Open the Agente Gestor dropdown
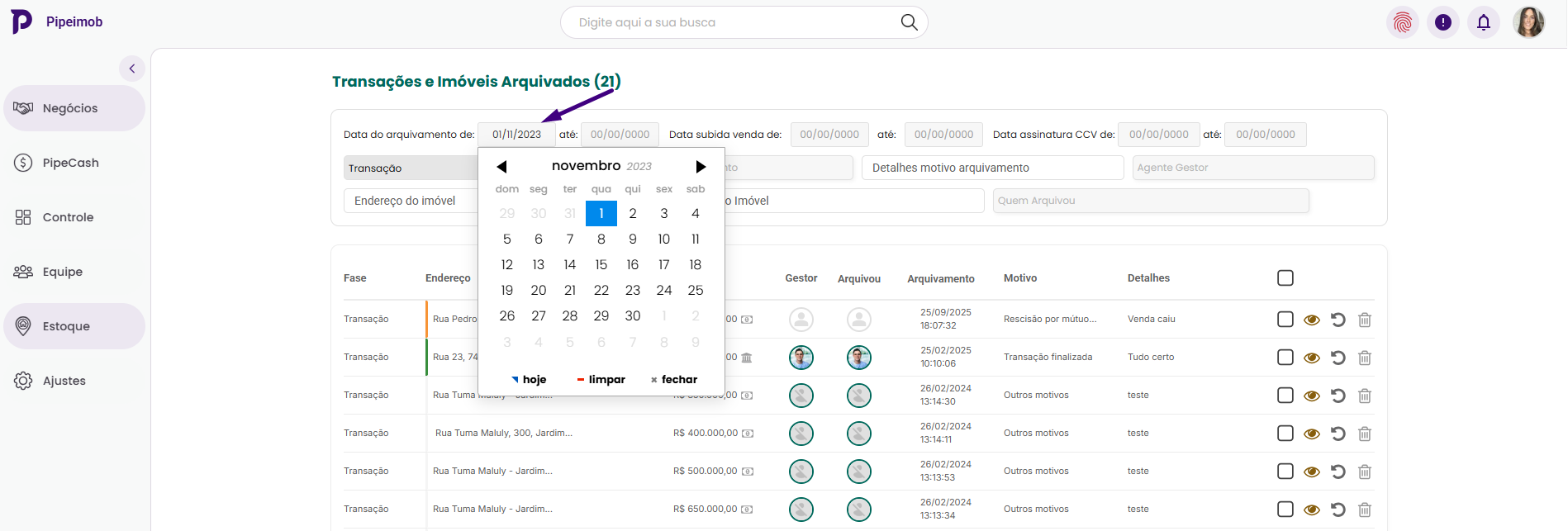This screenshot has width=1568, height=531. pyautogui.click(x=1252, y=168)
